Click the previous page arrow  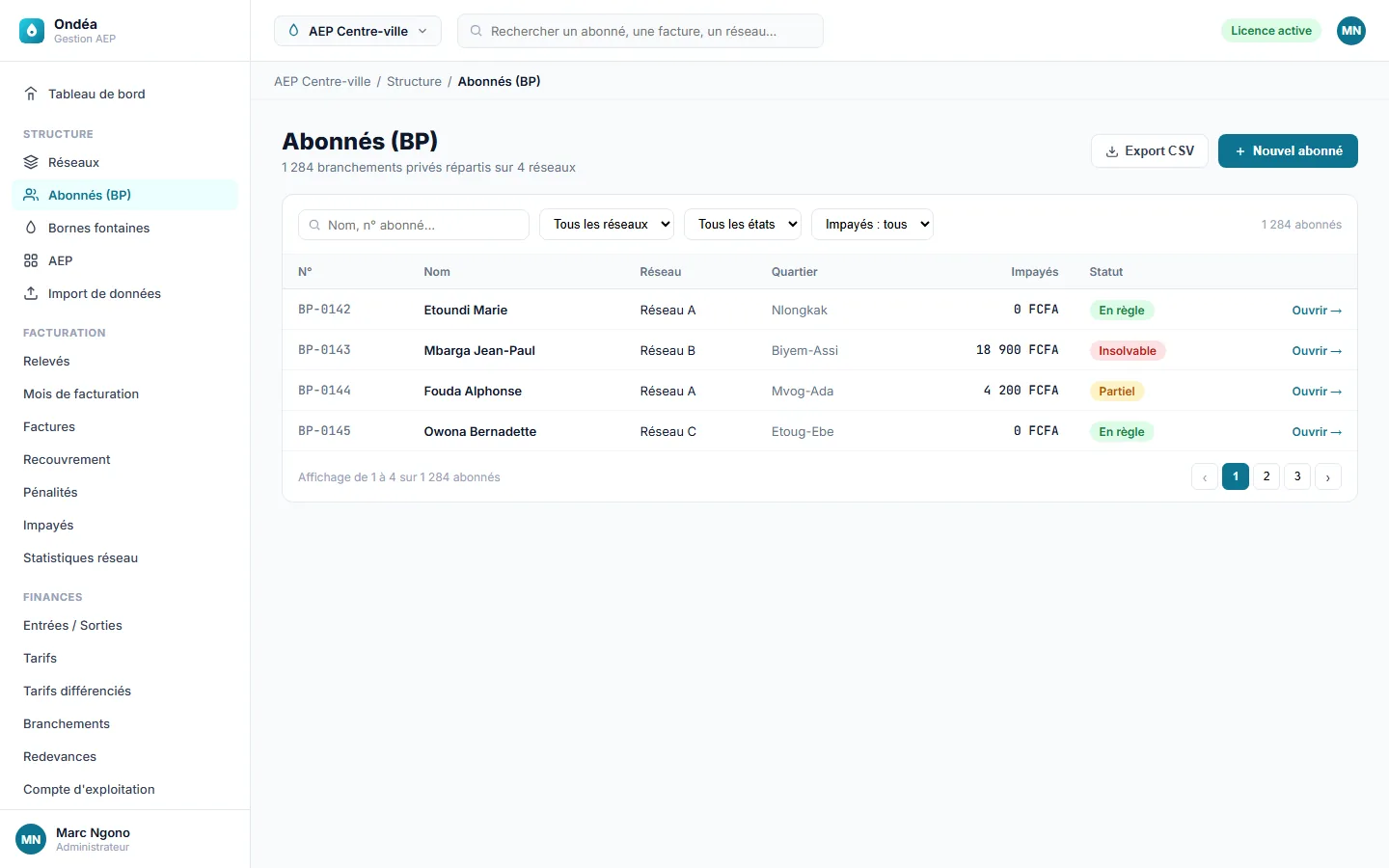click(1205, 476)
